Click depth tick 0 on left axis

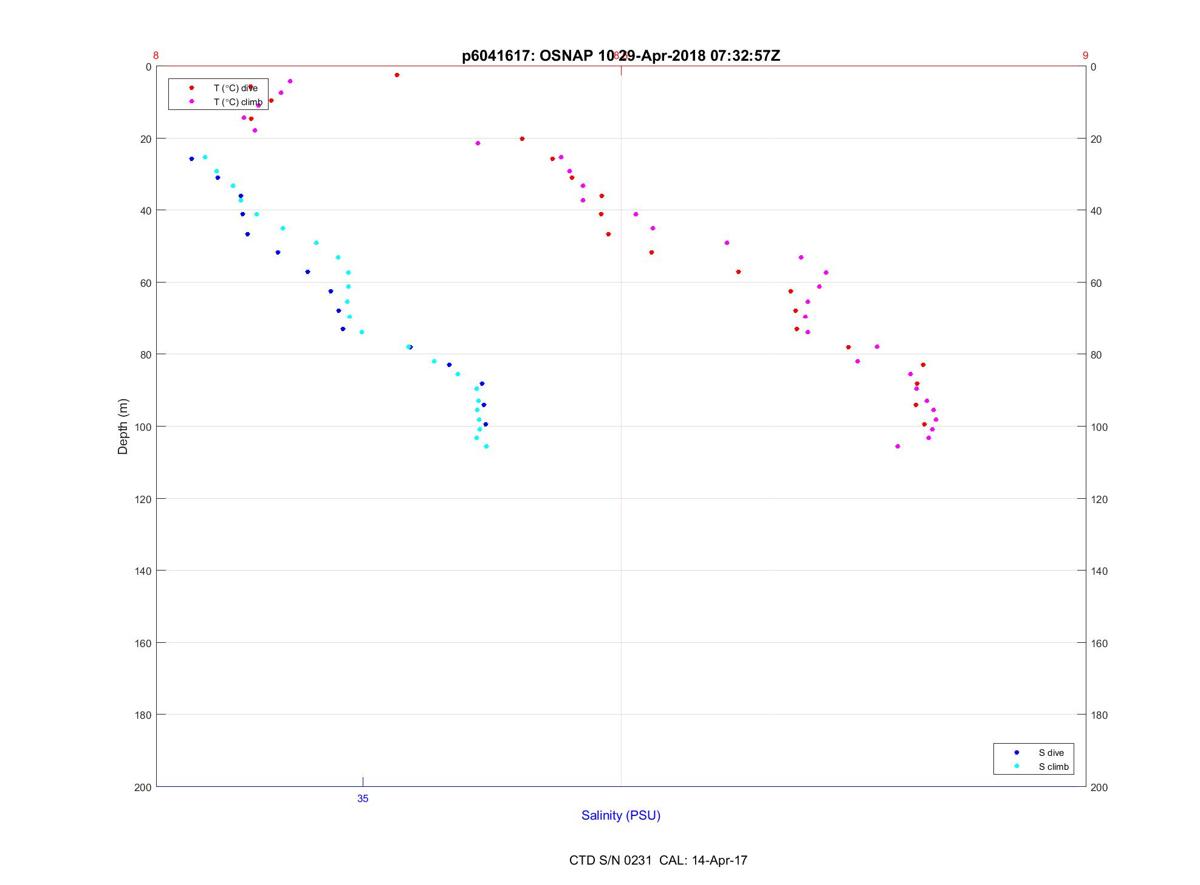click(148, 67)
